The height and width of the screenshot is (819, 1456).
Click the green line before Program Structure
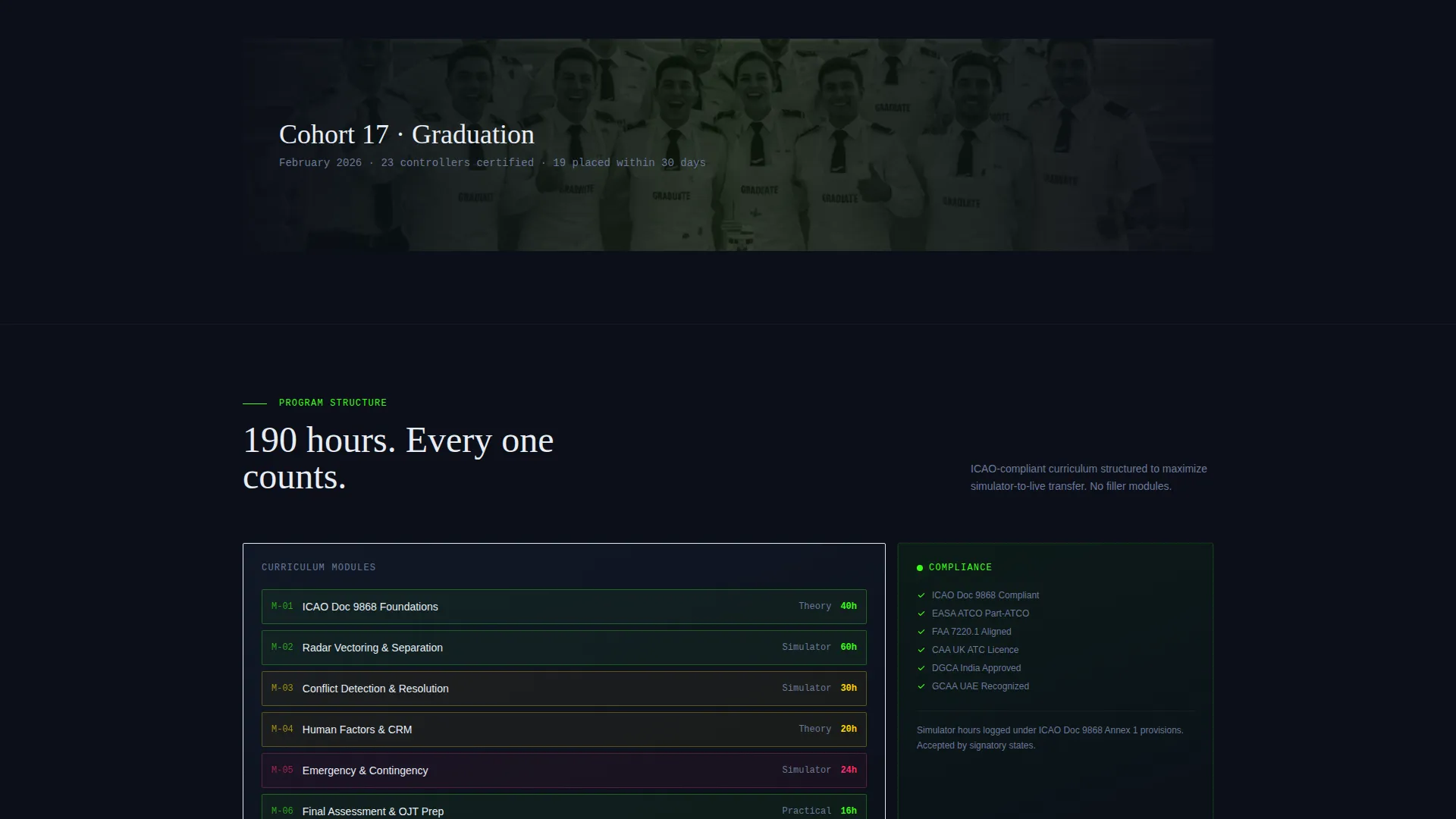point(255,403)
